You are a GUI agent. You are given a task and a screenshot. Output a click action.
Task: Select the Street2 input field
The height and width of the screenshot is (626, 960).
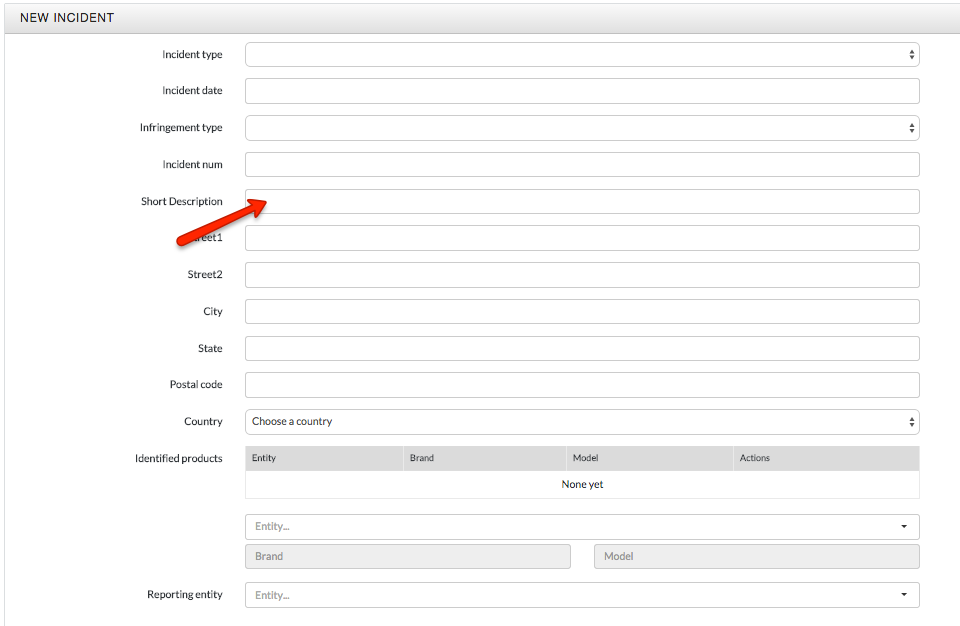click(x=580, y=275)
